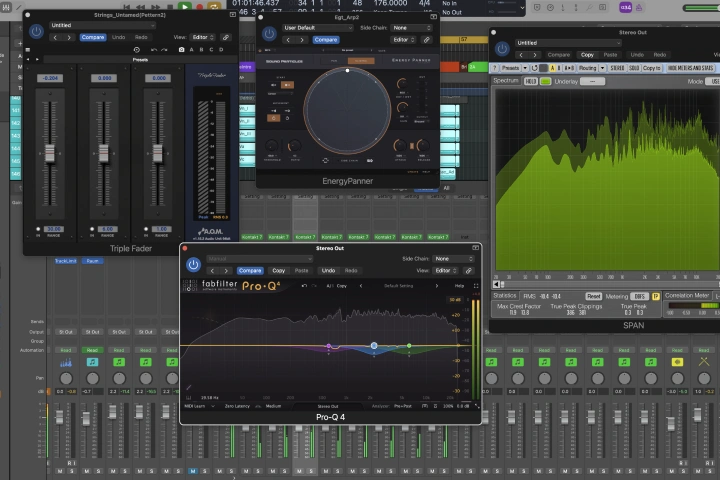Click green spectrum color button in SPAN
This screenshot has width=720, height=480.
click(x=545, y=81)
